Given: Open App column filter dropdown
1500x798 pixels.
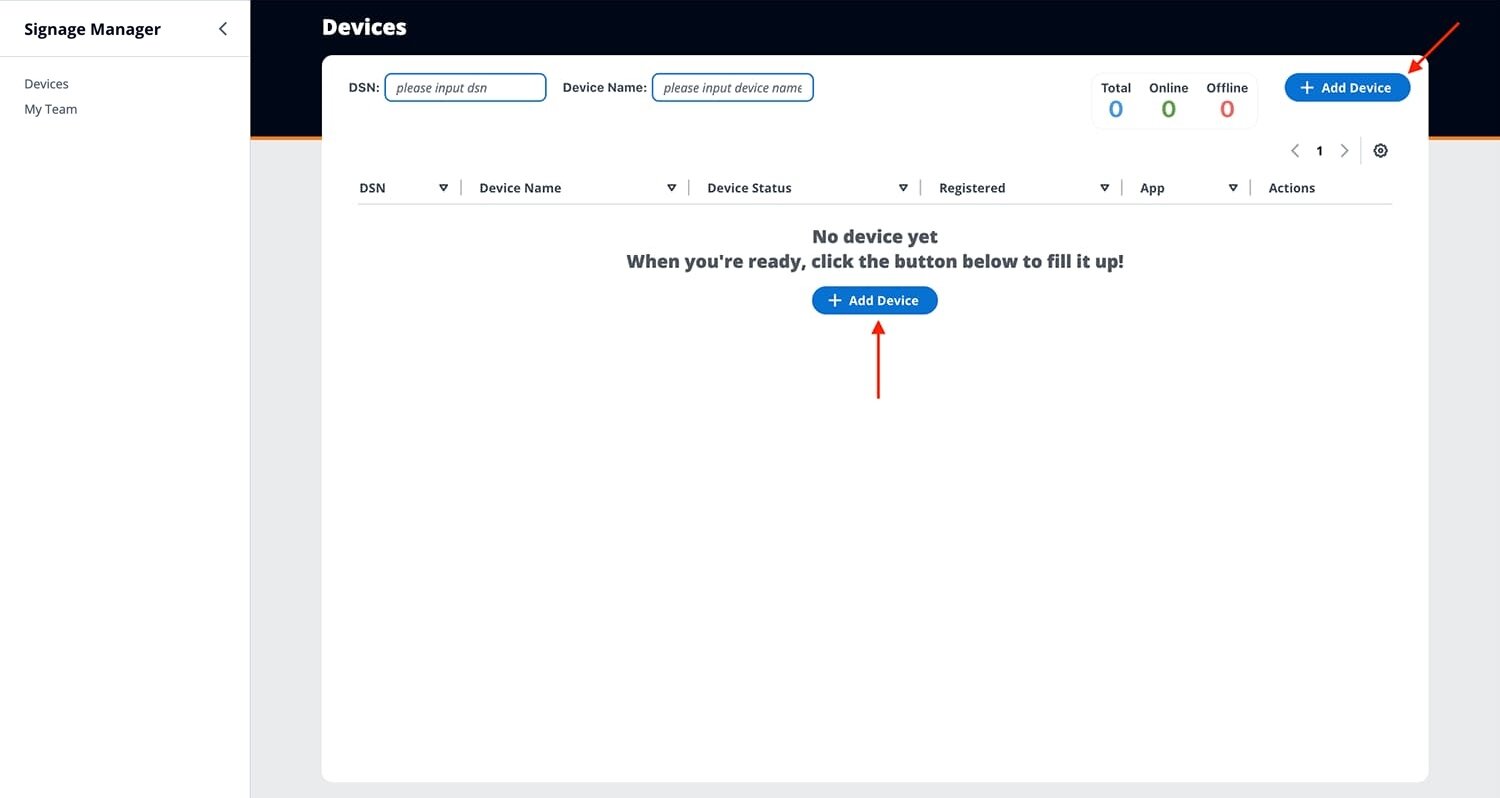Looking at the screenshot, I should 1233,188.
